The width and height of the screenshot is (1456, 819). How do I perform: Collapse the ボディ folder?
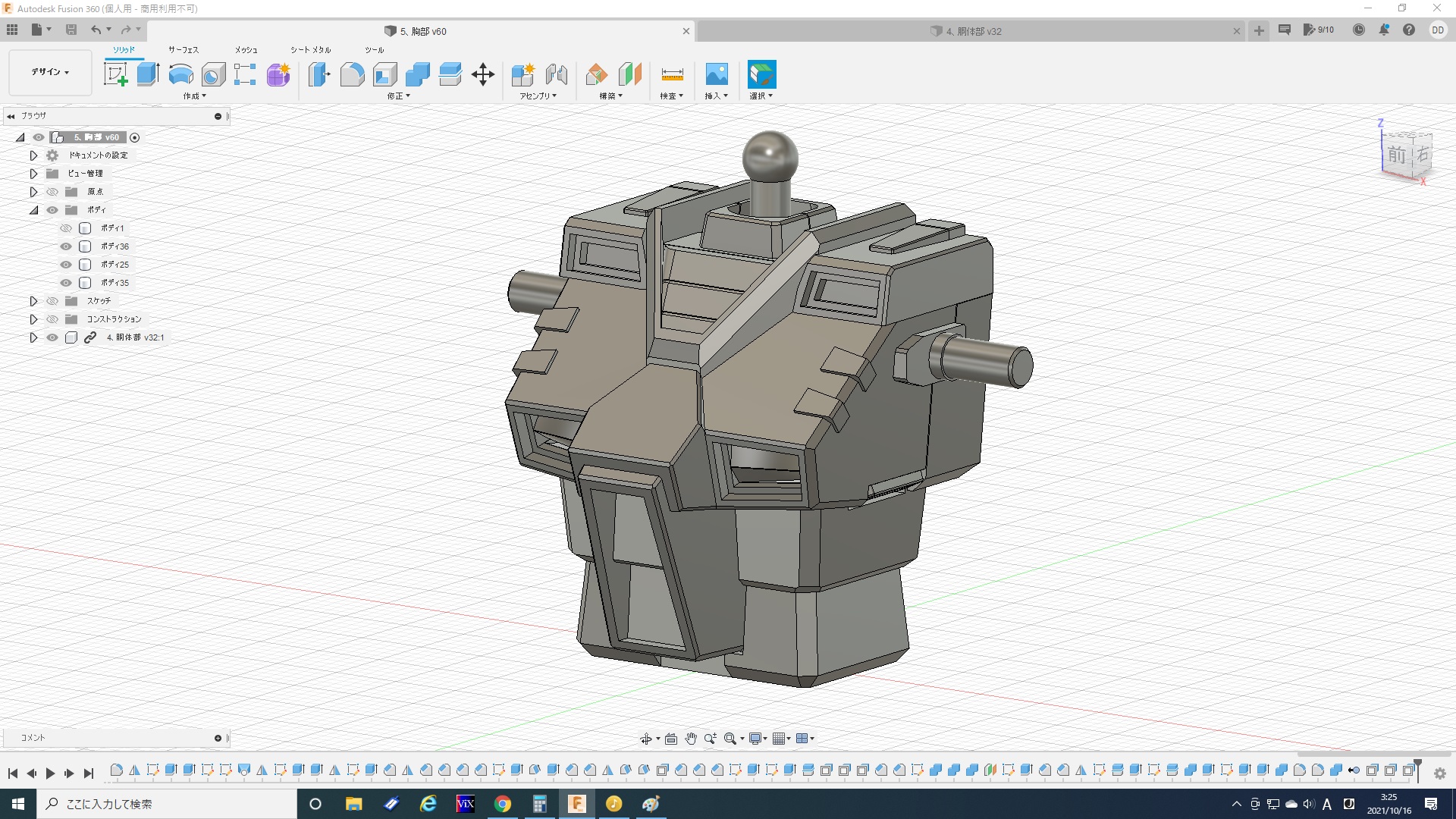pos(33,210)
